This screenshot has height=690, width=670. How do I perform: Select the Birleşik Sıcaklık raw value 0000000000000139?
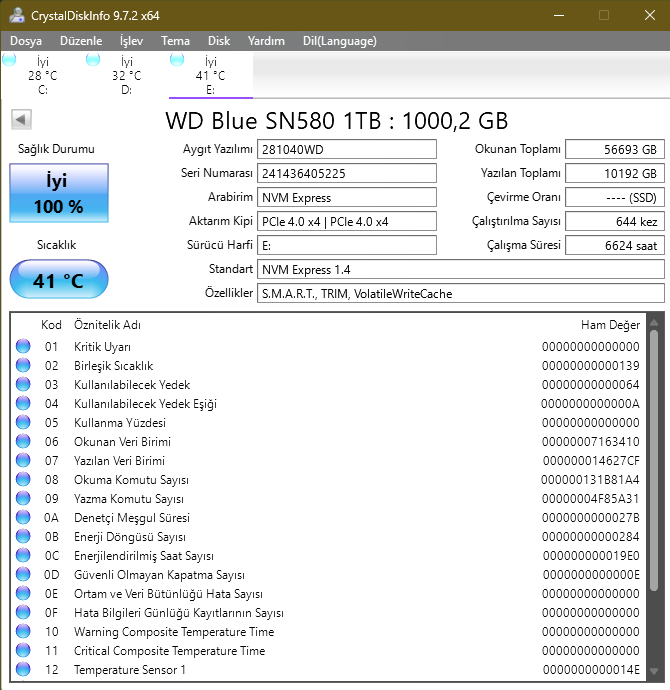tap(590, 366)
